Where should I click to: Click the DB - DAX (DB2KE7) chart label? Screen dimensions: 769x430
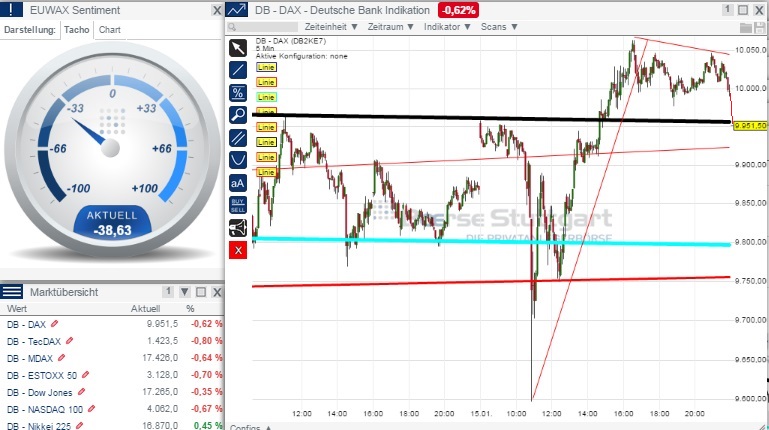click(x=290, y=41)
